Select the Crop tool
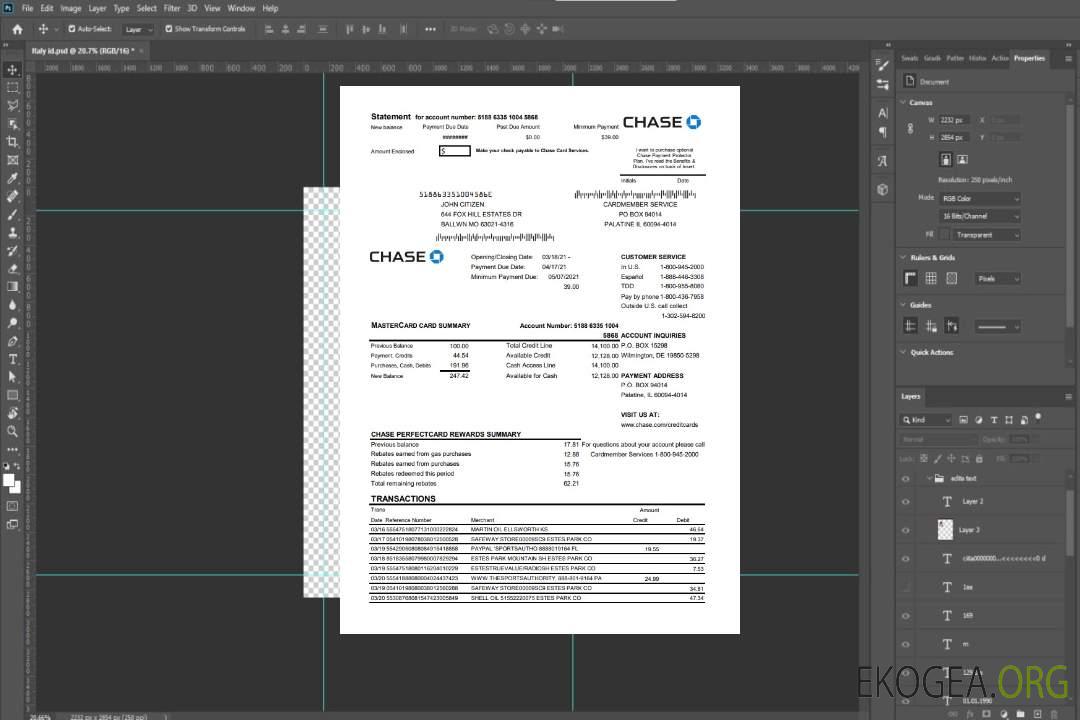This screenshot has width=1080, height=720. (x=12, y=142)
